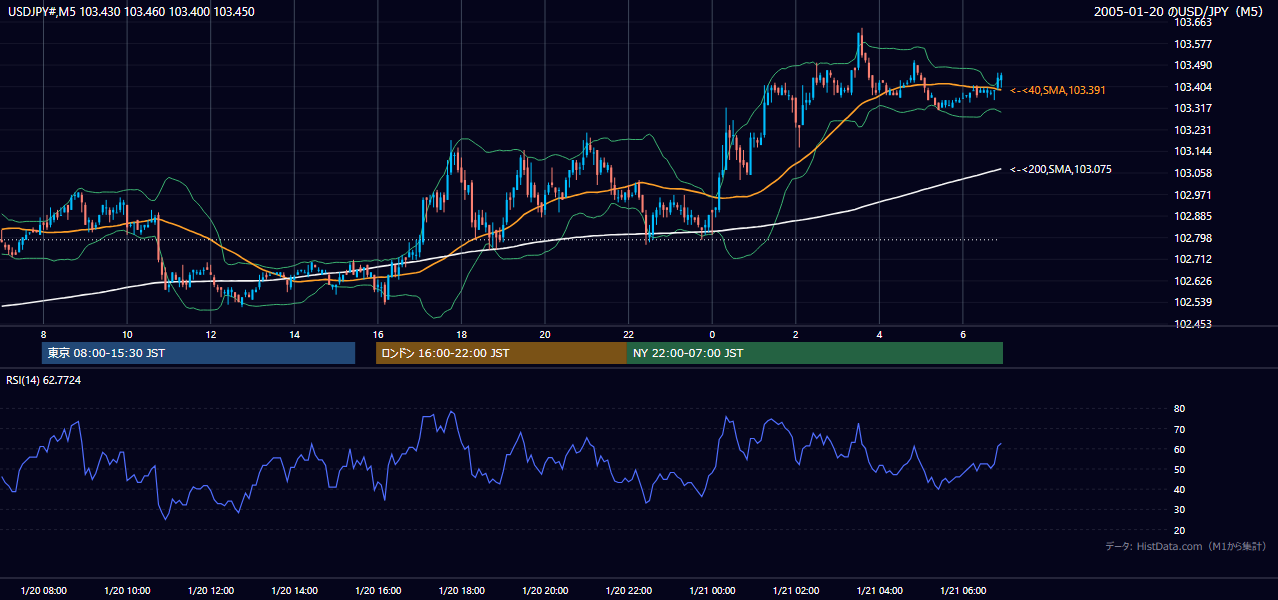Viewport: 1278px width, 600px height.
Task: Click the HistData.com data source credit
Action: point(1186,546)
